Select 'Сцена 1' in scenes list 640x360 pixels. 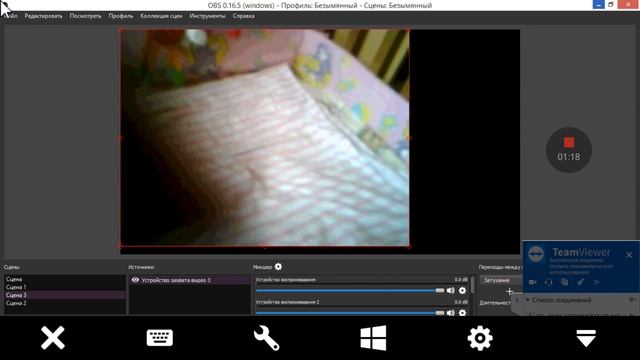65,287
